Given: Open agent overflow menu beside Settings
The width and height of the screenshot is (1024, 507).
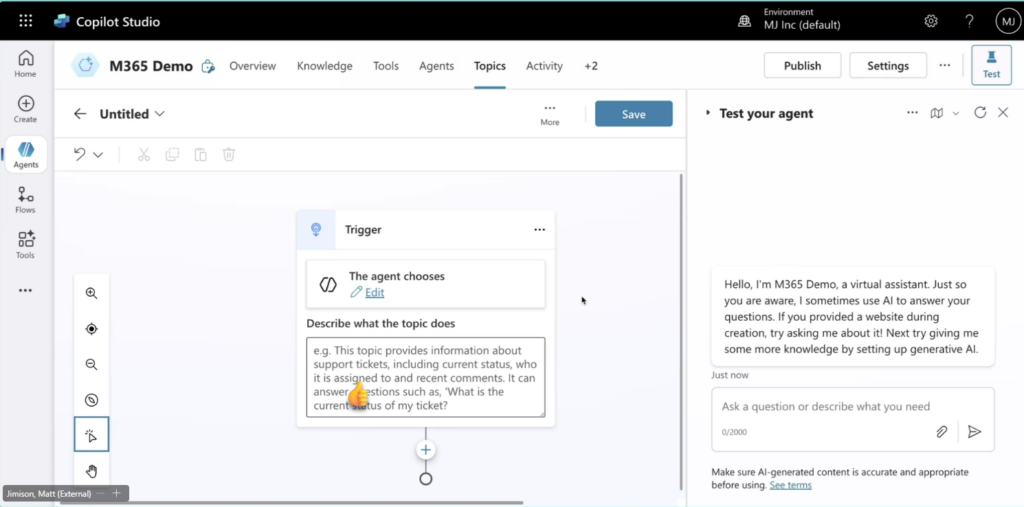Looking at the screenshot, I should pyautogui.click(x=944, y=65).
